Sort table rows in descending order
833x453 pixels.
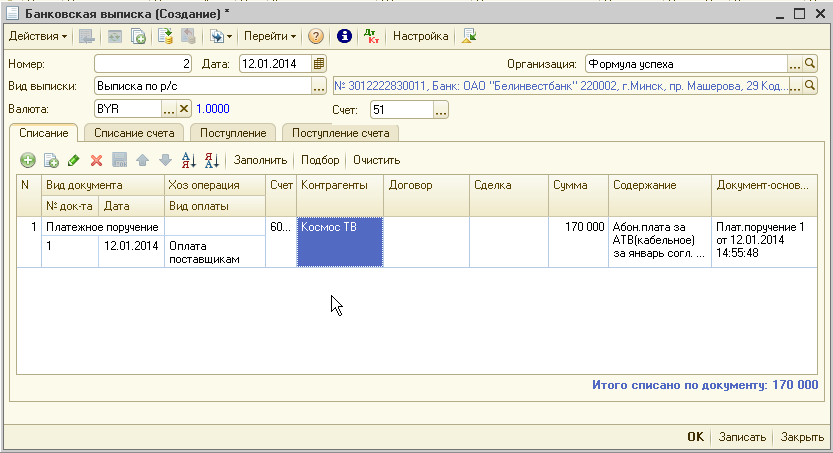[x=211, y=160]
